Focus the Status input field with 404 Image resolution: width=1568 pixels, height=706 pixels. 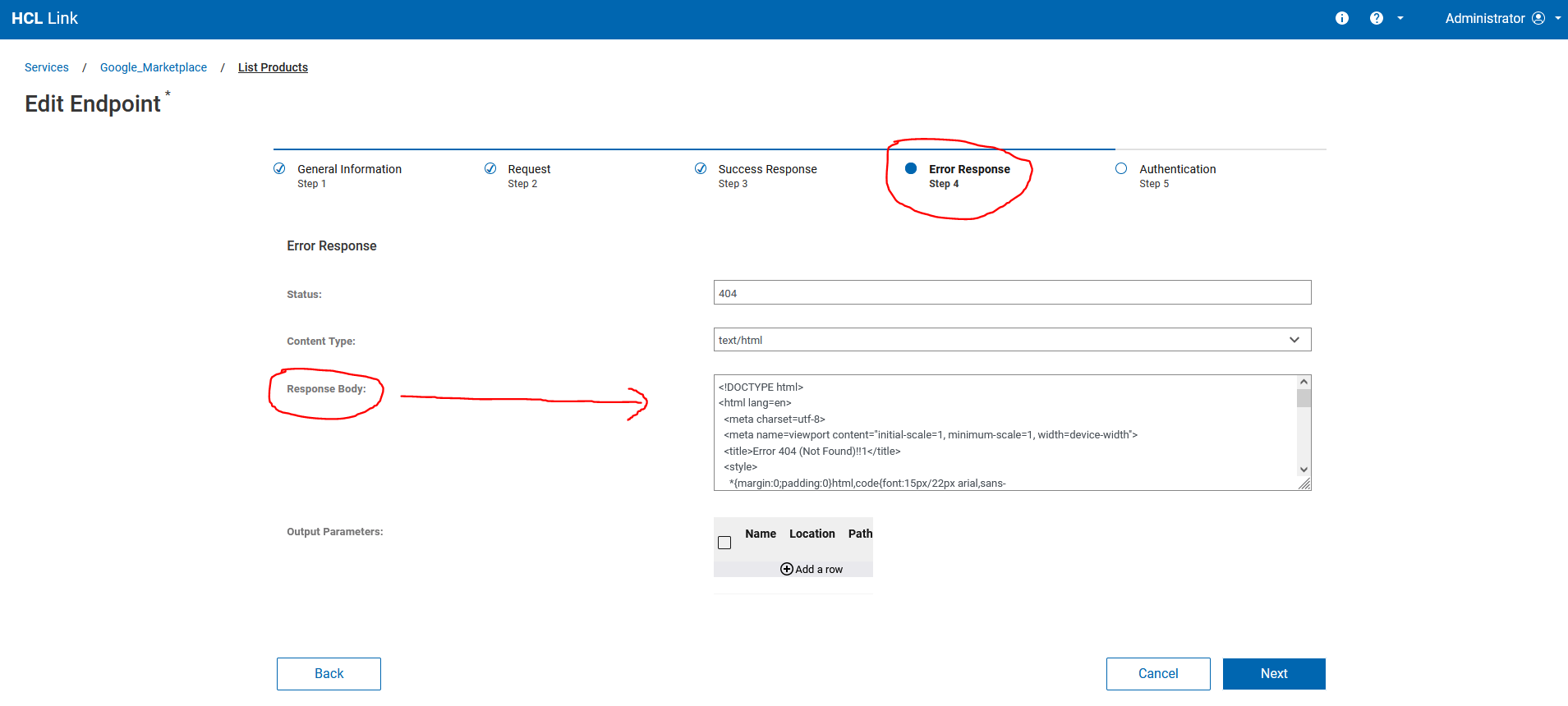pyautogui.click(x=1012, y=293)
